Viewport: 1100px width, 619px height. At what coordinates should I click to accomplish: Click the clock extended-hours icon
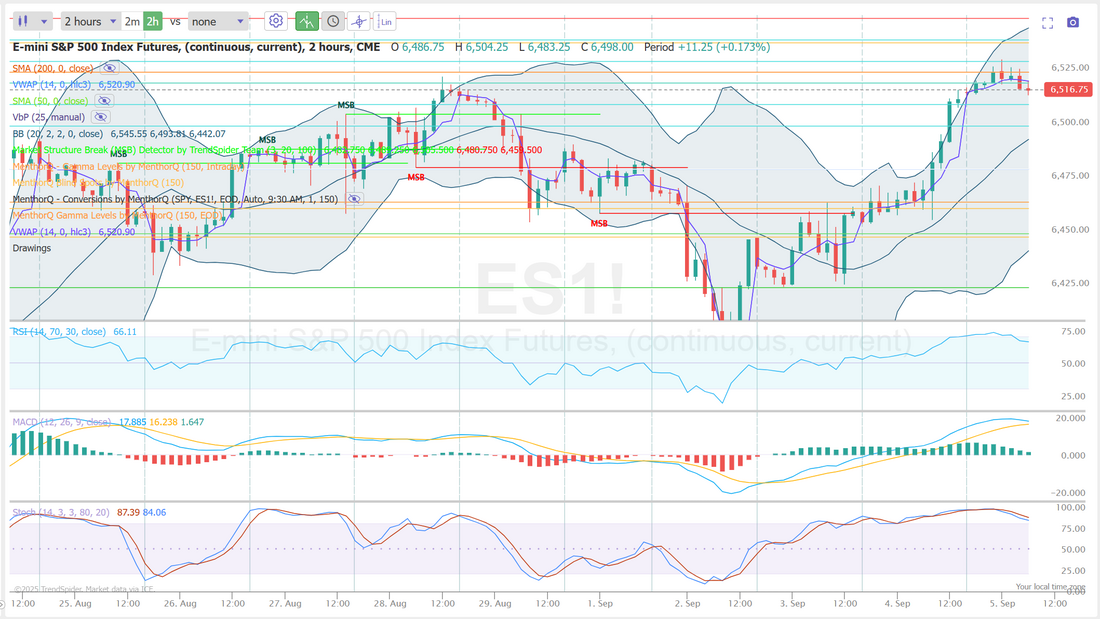pyautogui.click(x=332, y=21)
